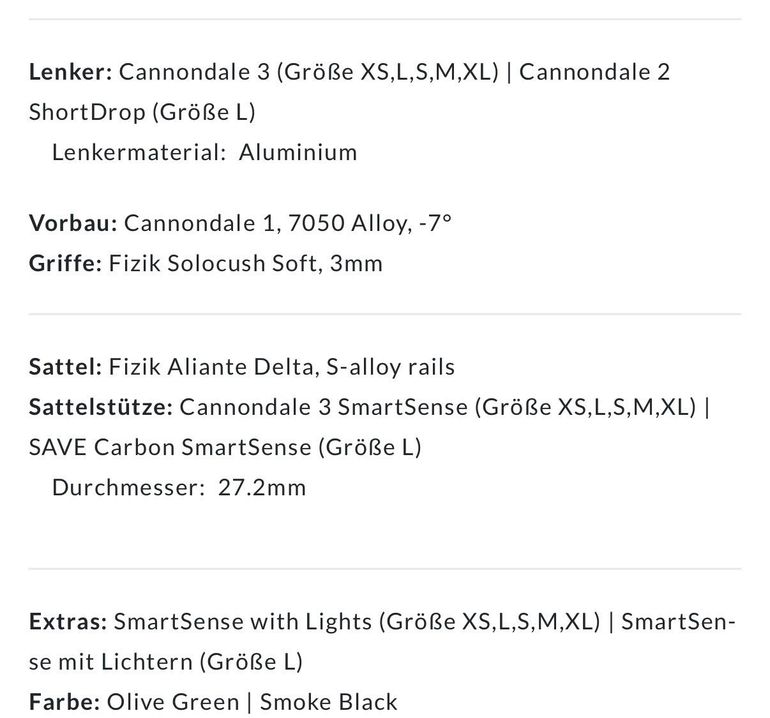The image size is (770, 718).
Task: Click Cannondale 3 SmartSense seatpost text
Action: (x=324, y=407)
